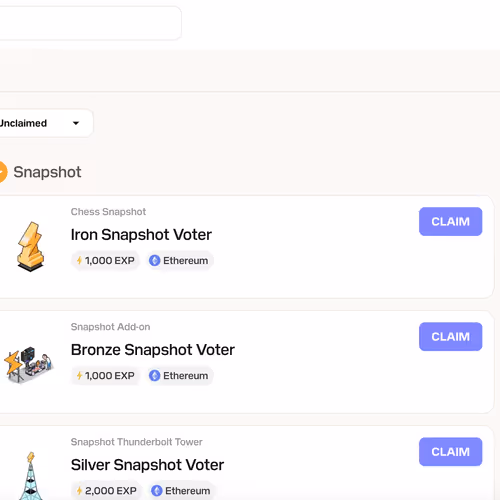Open the Iron Snapshot Voter title
The width and height of the screenshot is (500, 500).
(141, 235)
